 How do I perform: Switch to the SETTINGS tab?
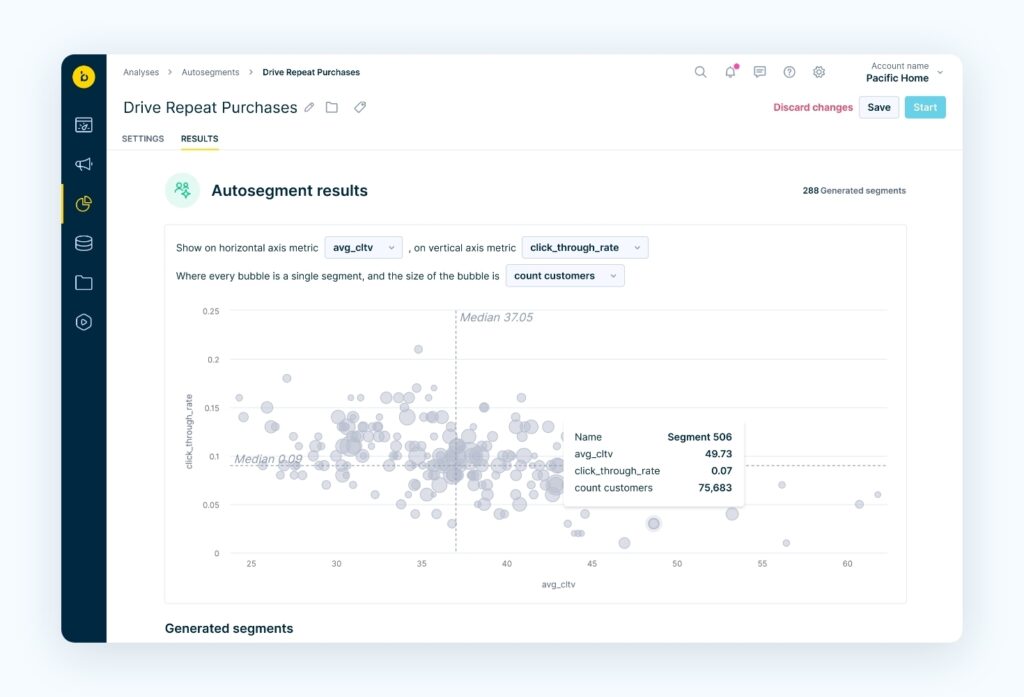click(x=142, y=139)
